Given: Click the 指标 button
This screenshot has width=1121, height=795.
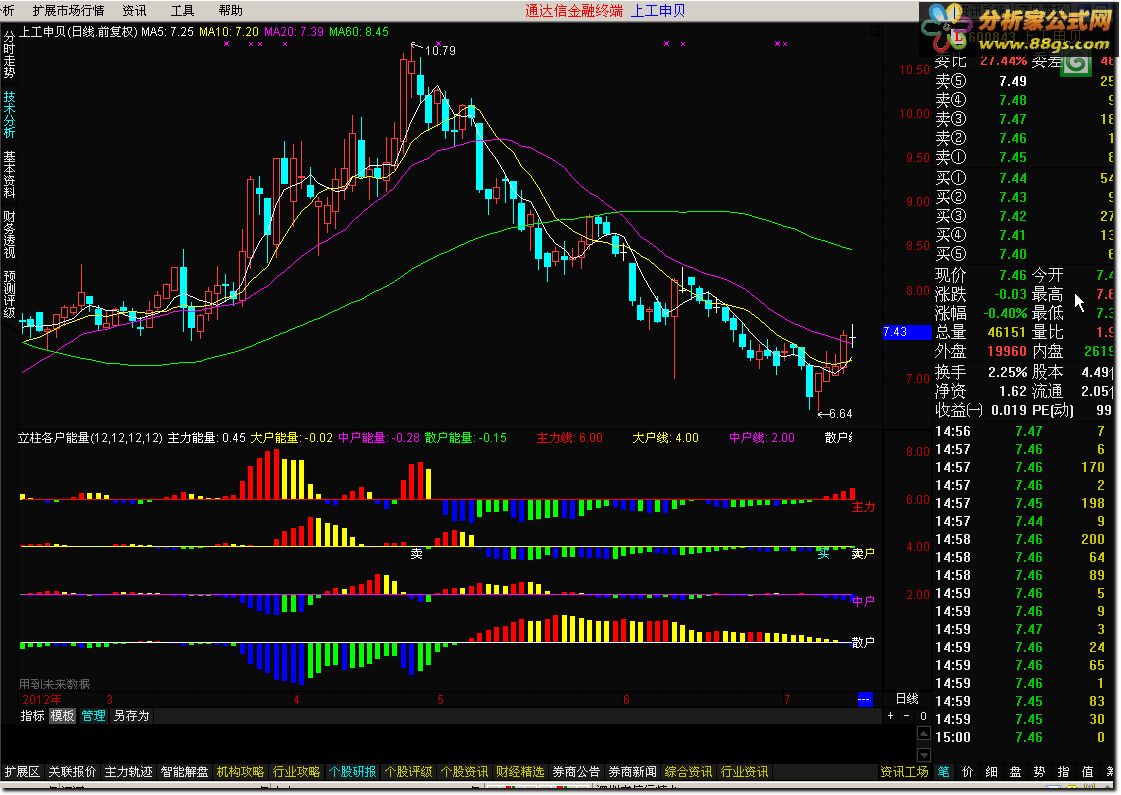Looking at the screenshot, I should click(x=32, y=715).
